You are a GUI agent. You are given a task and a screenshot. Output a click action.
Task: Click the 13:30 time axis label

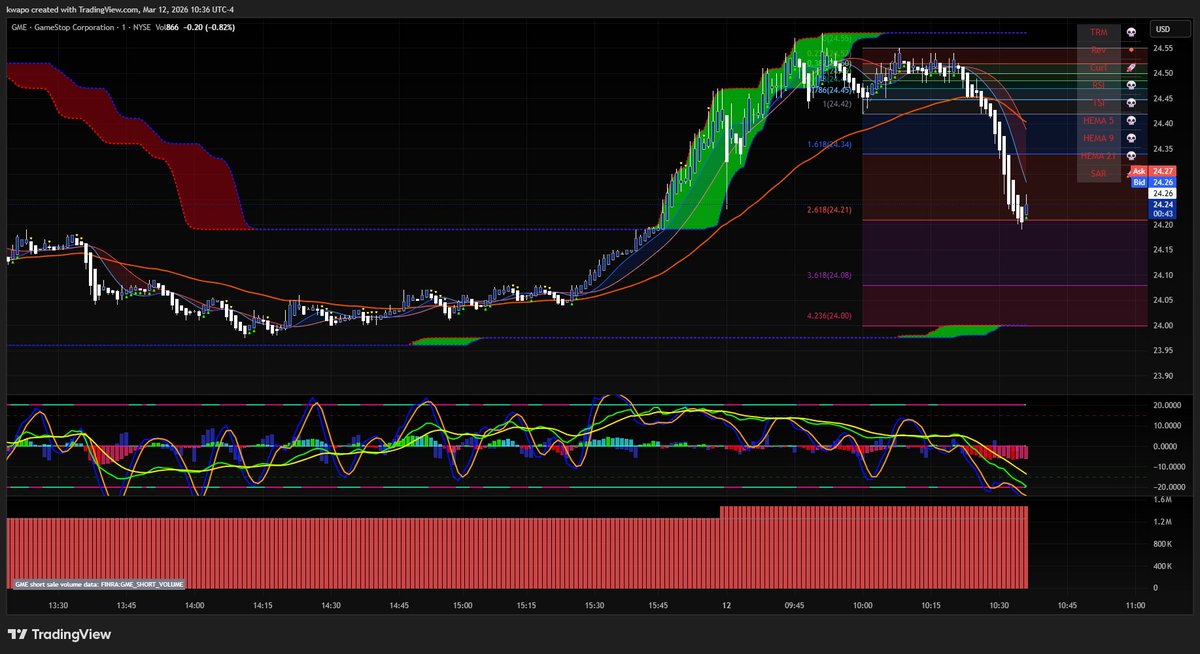pyautogui.click(x=58, y=605)
